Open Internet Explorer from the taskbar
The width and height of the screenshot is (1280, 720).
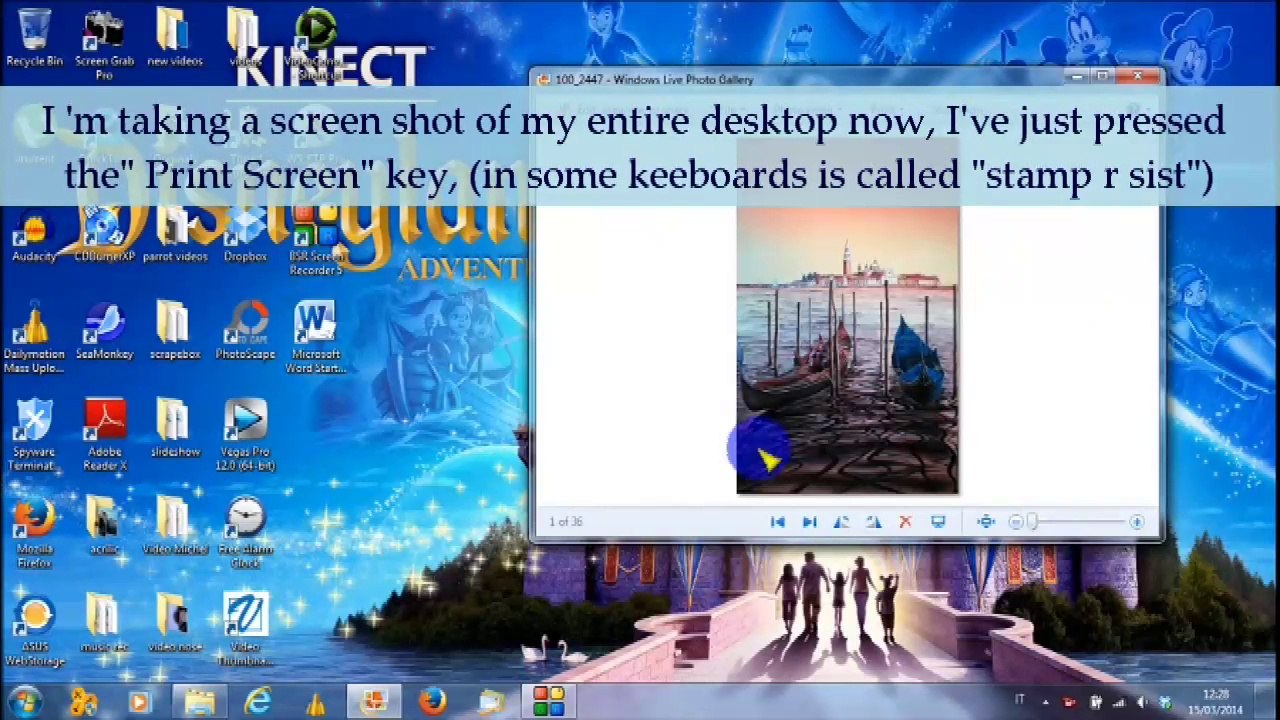pos(258,702)
